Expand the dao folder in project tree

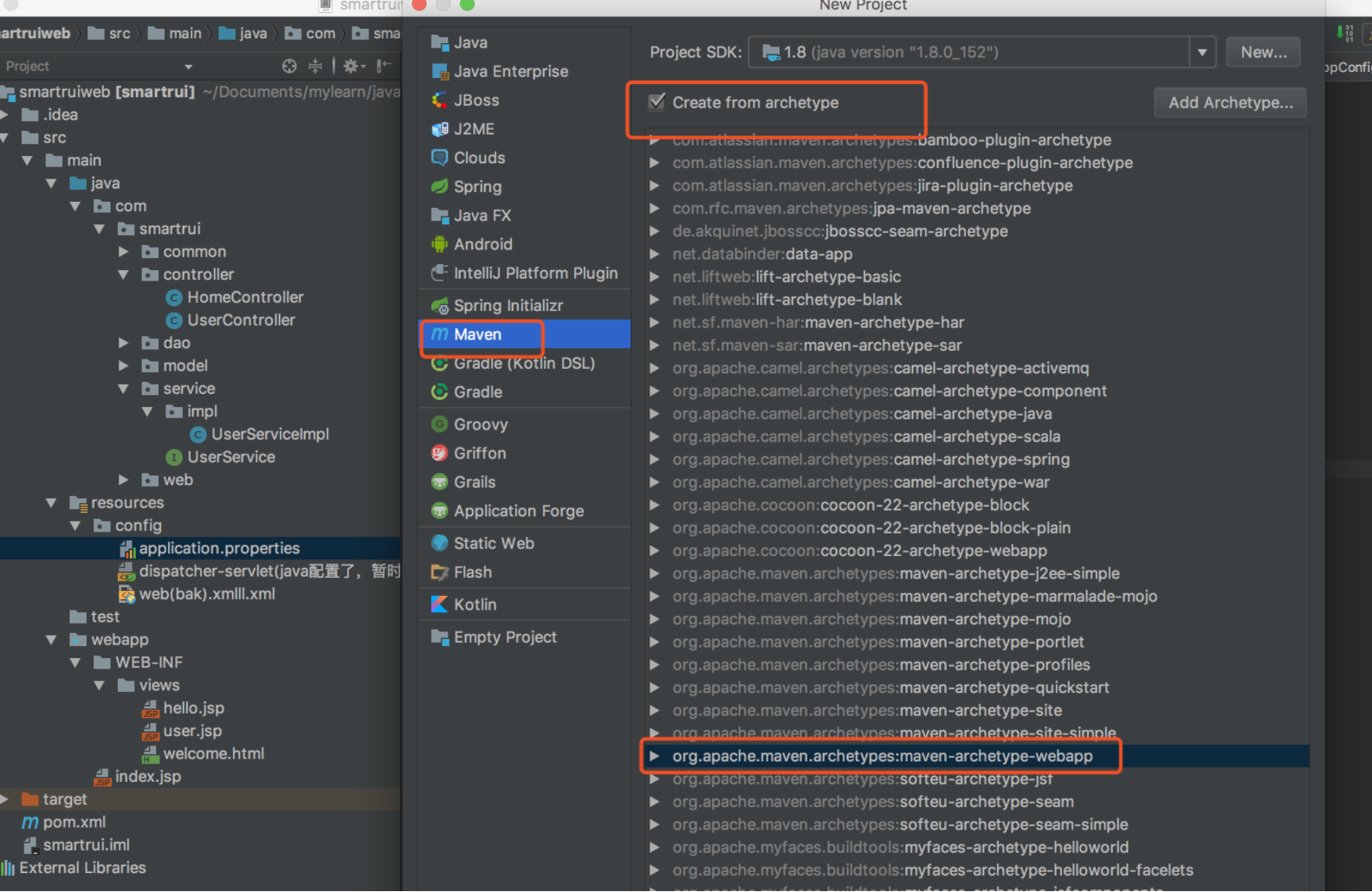pos(123,343)
